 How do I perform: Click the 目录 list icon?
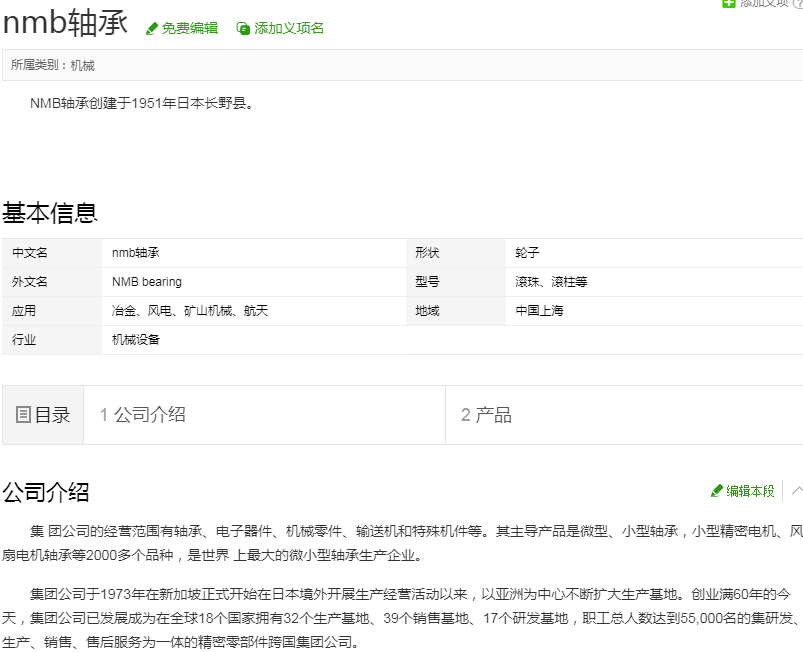[23, 415]
